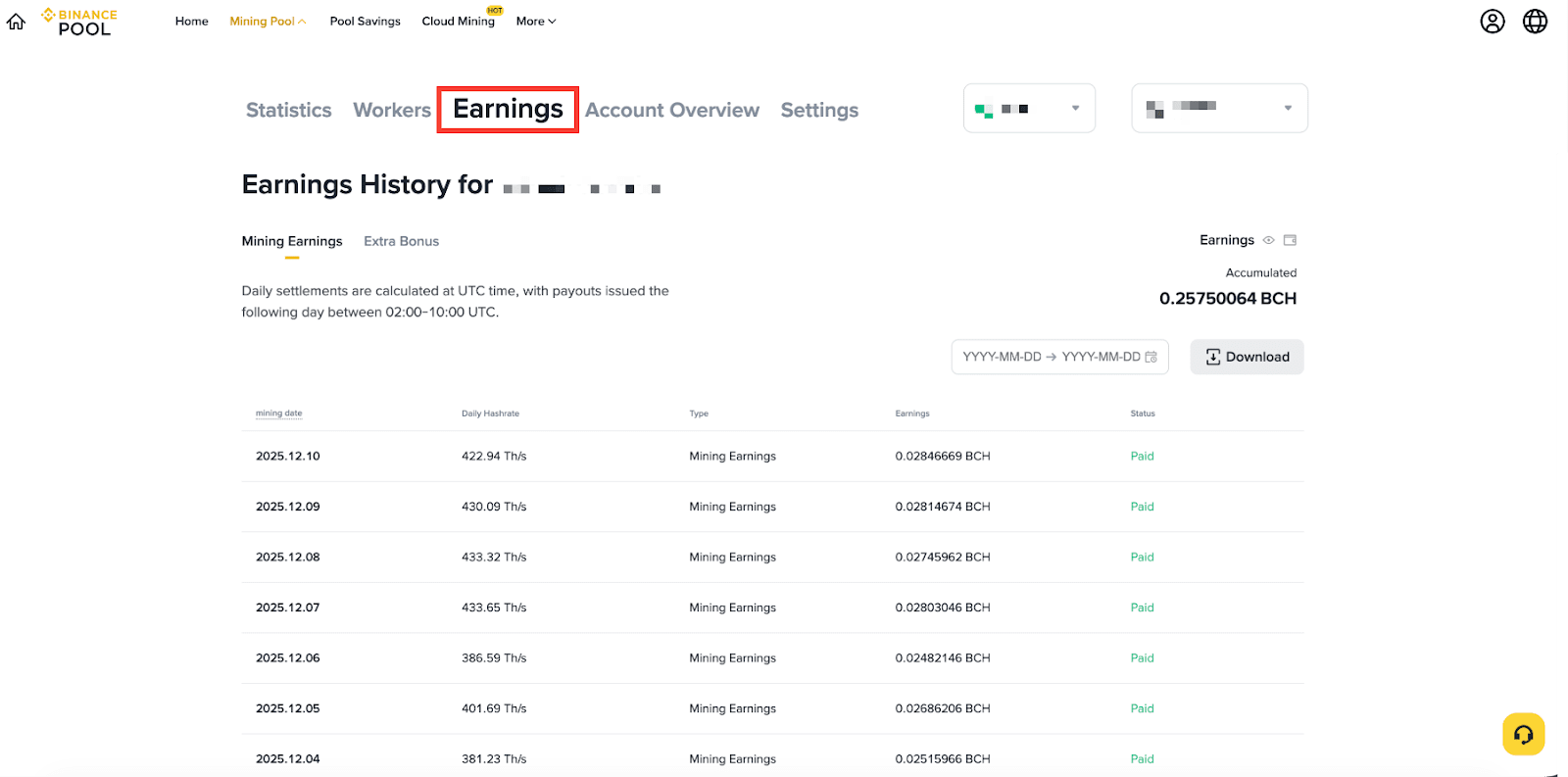Click the Binance Pool logo
Image resolution: width=1568 pixels, height=777 pixels.
point(79,22)
